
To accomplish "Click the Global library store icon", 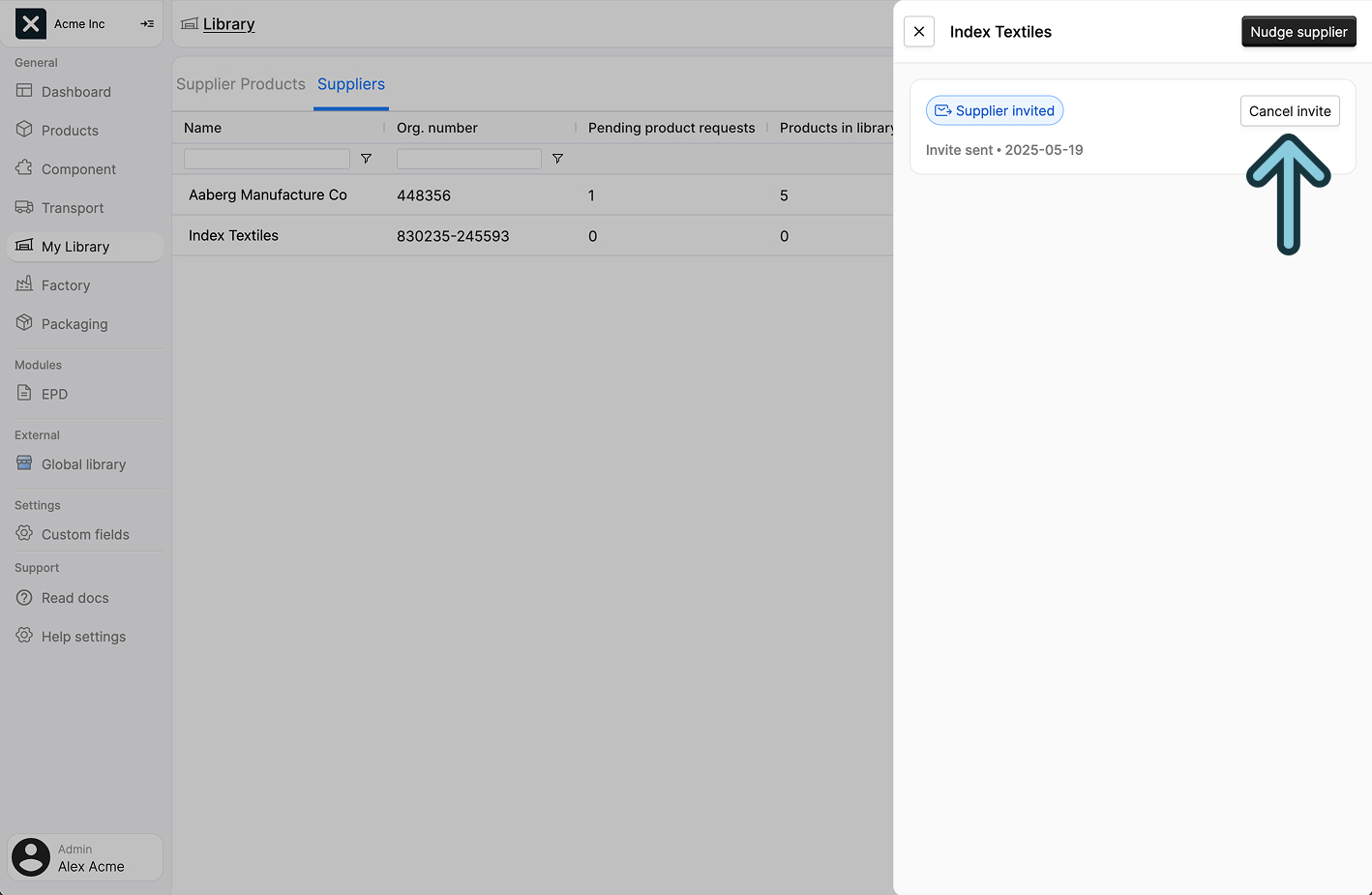I will [24, 463].
